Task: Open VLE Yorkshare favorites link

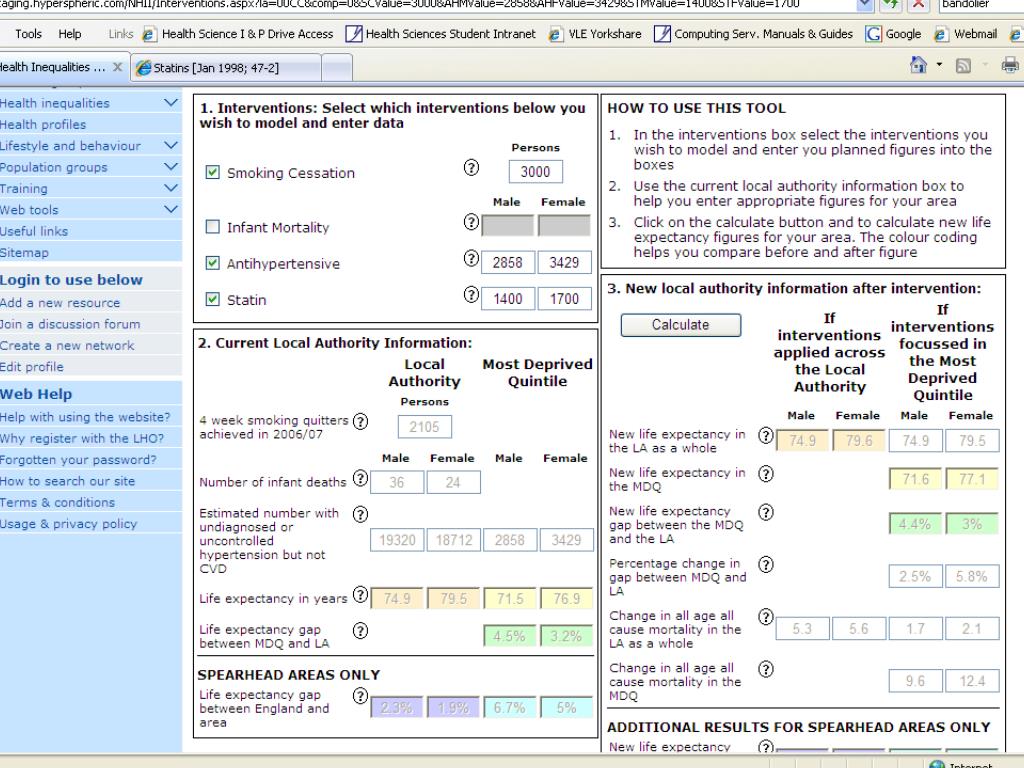Action: (594, 34)
